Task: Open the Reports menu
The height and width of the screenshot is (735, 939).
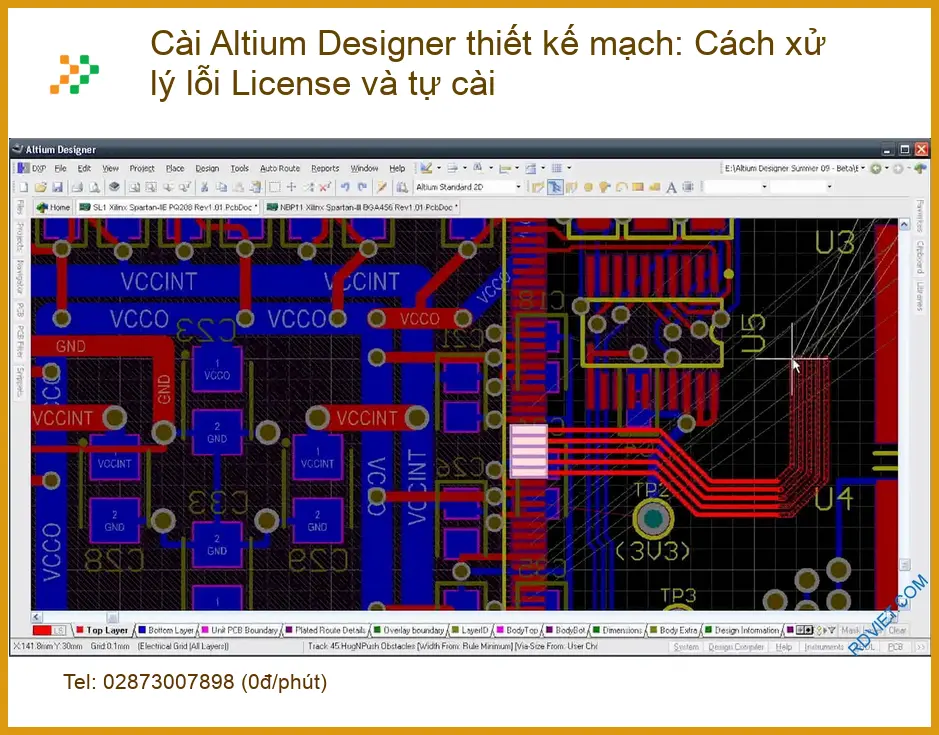Action: click(325, 169)
